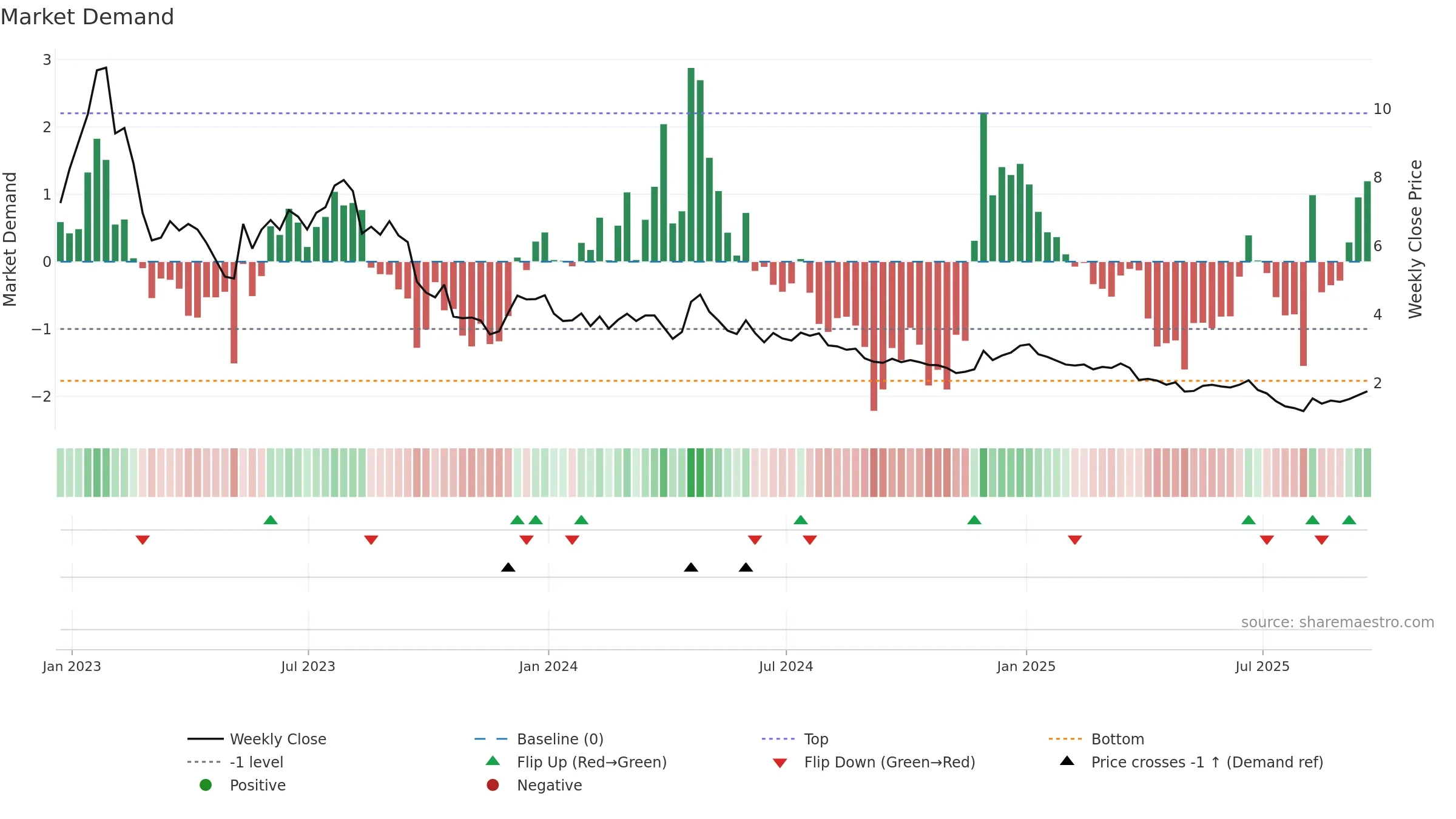Click the left-axis value −2
1456x819 pixels.
point(41,397)
